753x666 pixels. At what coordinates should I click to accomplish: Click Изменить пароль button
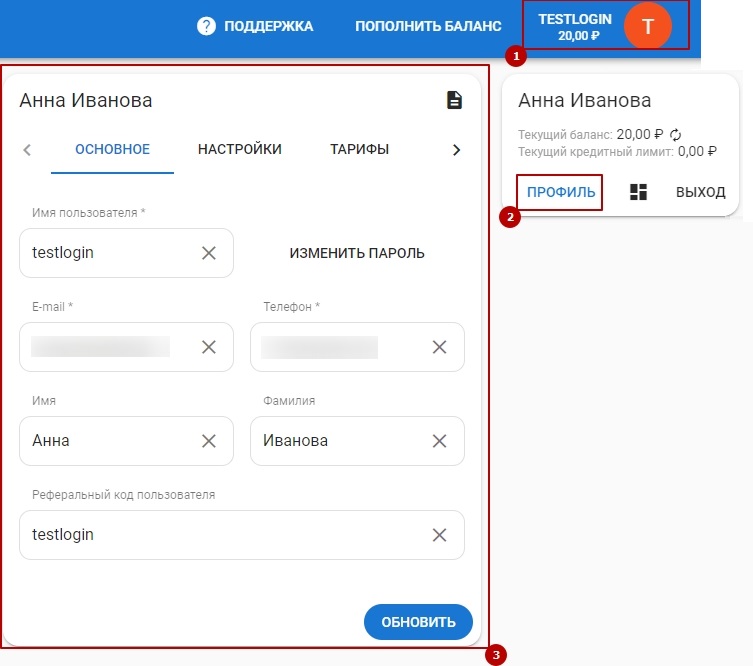click(357, 253)
